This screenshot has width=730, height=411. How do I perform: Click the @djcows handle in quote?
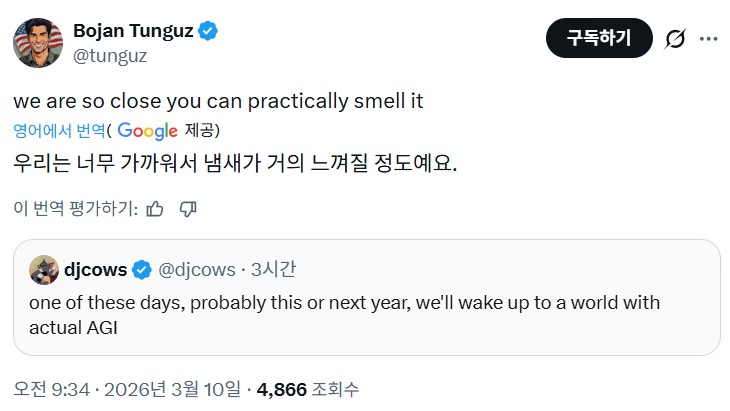click(x=197, y=269)
